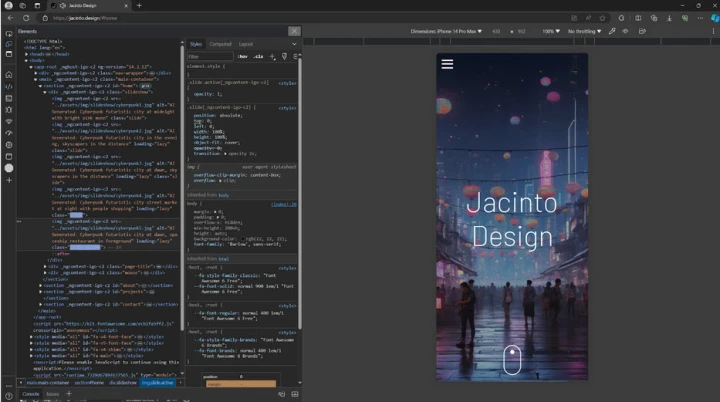Toggle device emulation icon in DevTools sidebar
Screen dimensions: 720x402
click(9, 44)
